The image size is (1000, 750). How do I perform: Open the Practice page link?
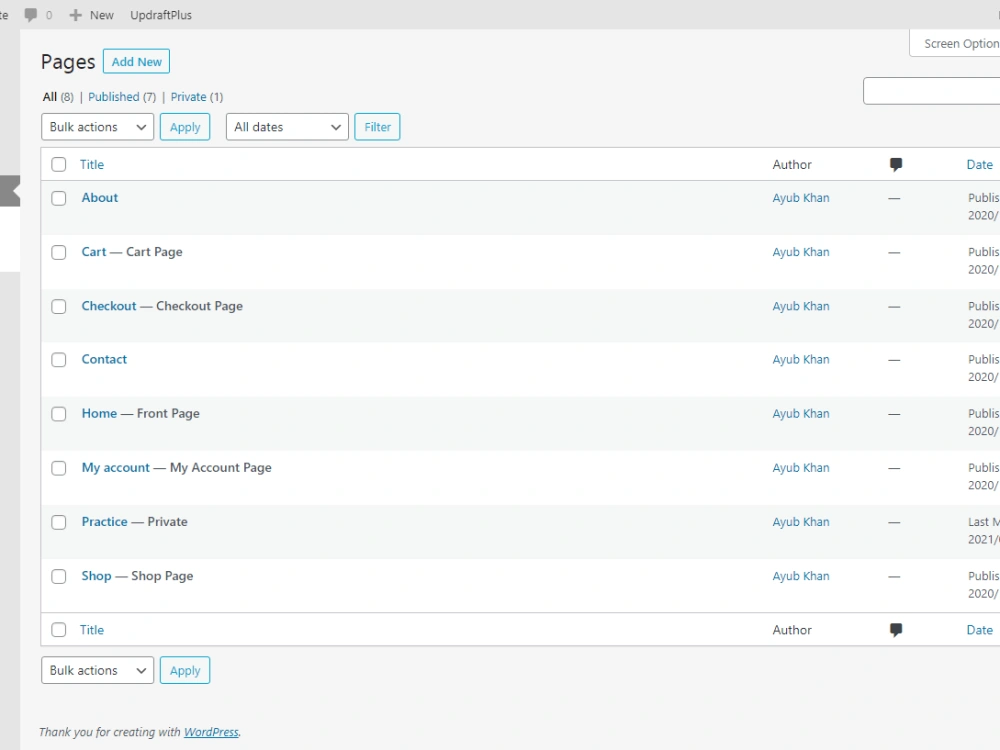[105, 522]
